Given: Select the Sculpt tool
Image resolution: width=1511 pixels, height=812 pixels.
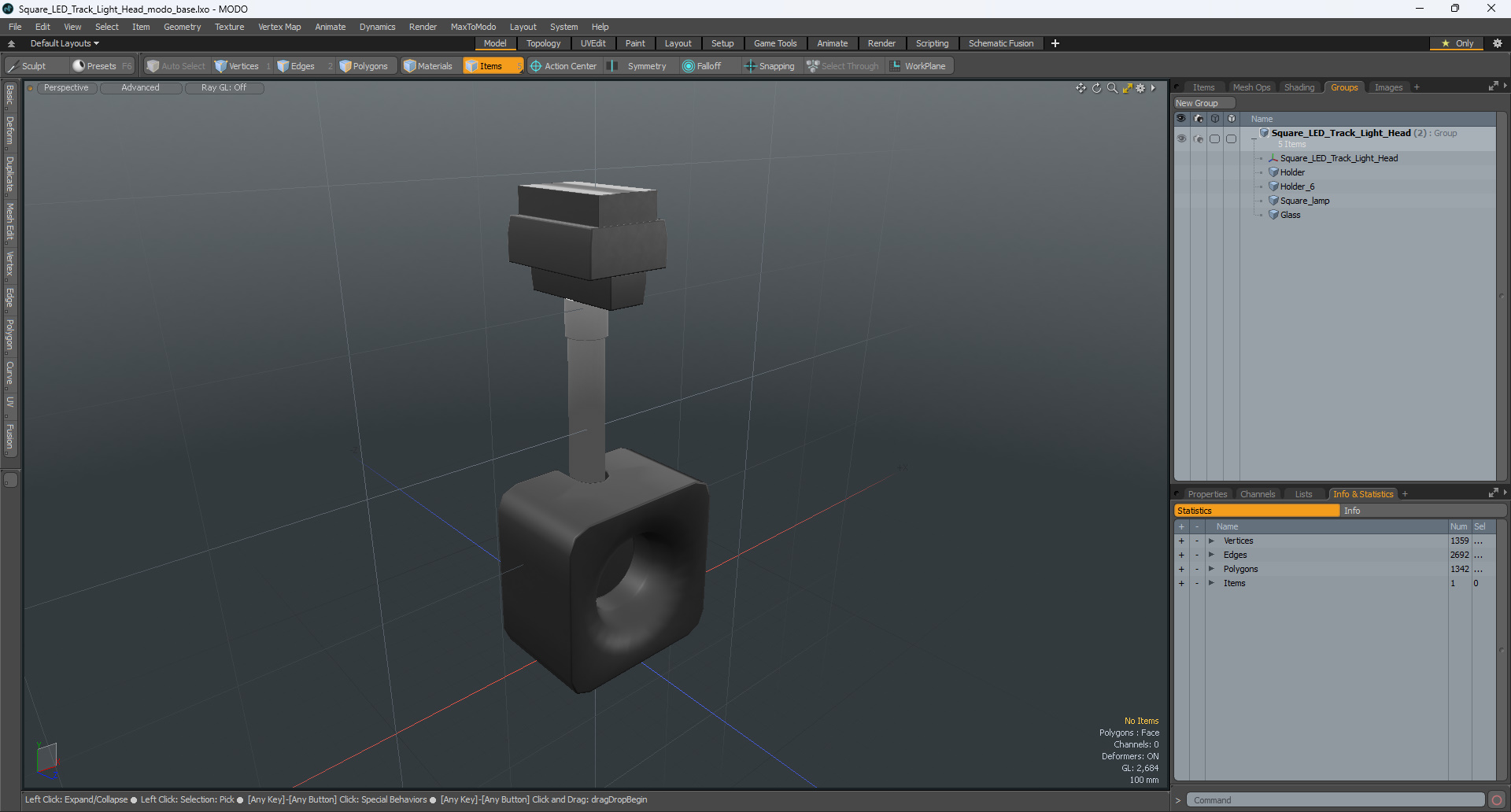Looking at the screenshot, I should click(x=35, y=66).
